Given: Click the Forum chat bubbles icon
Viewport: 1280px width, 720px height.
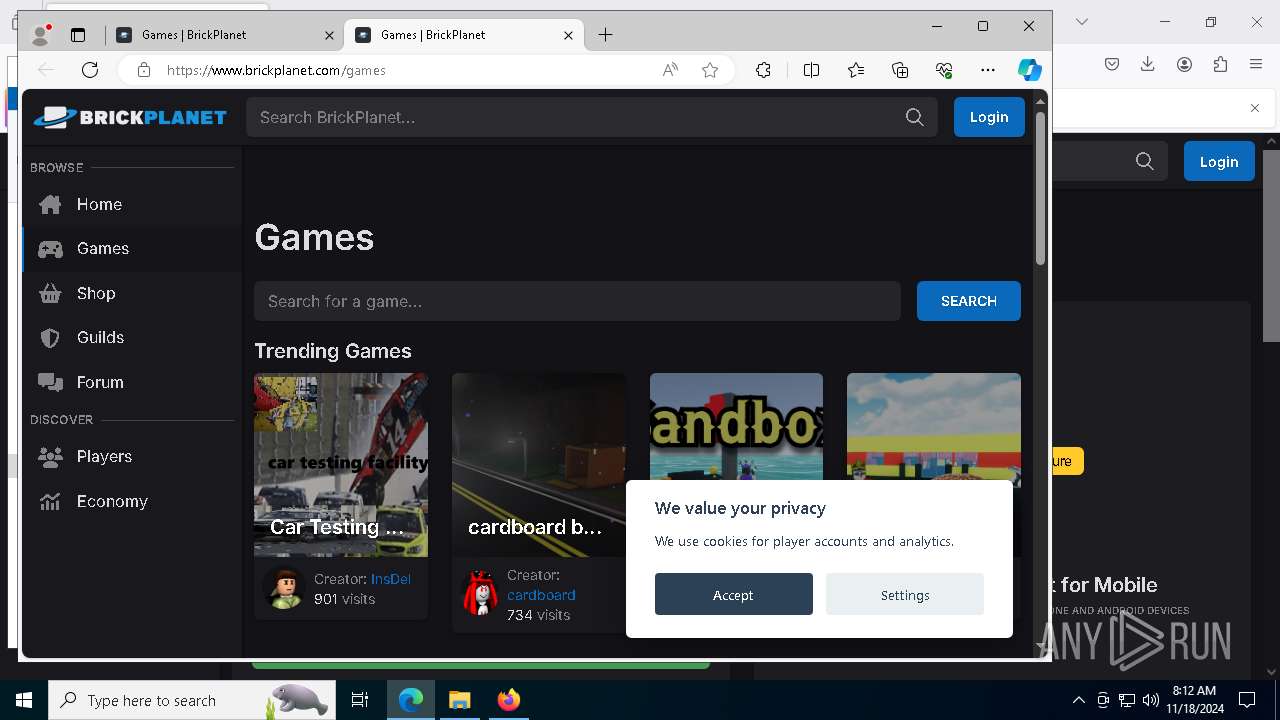Looking at the screenshot, I should [x=50, y=382].
